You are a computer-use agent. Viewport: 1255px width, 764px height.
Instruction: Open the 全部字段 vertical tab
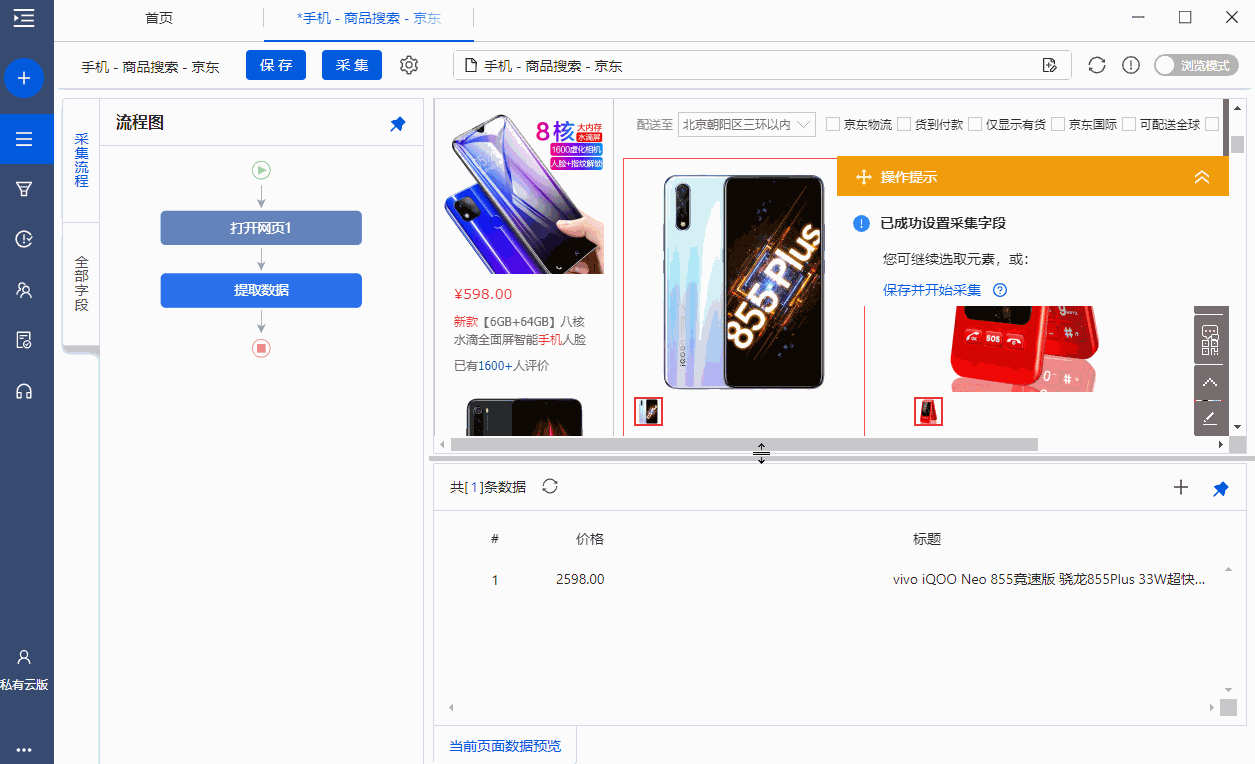[81, 283]
